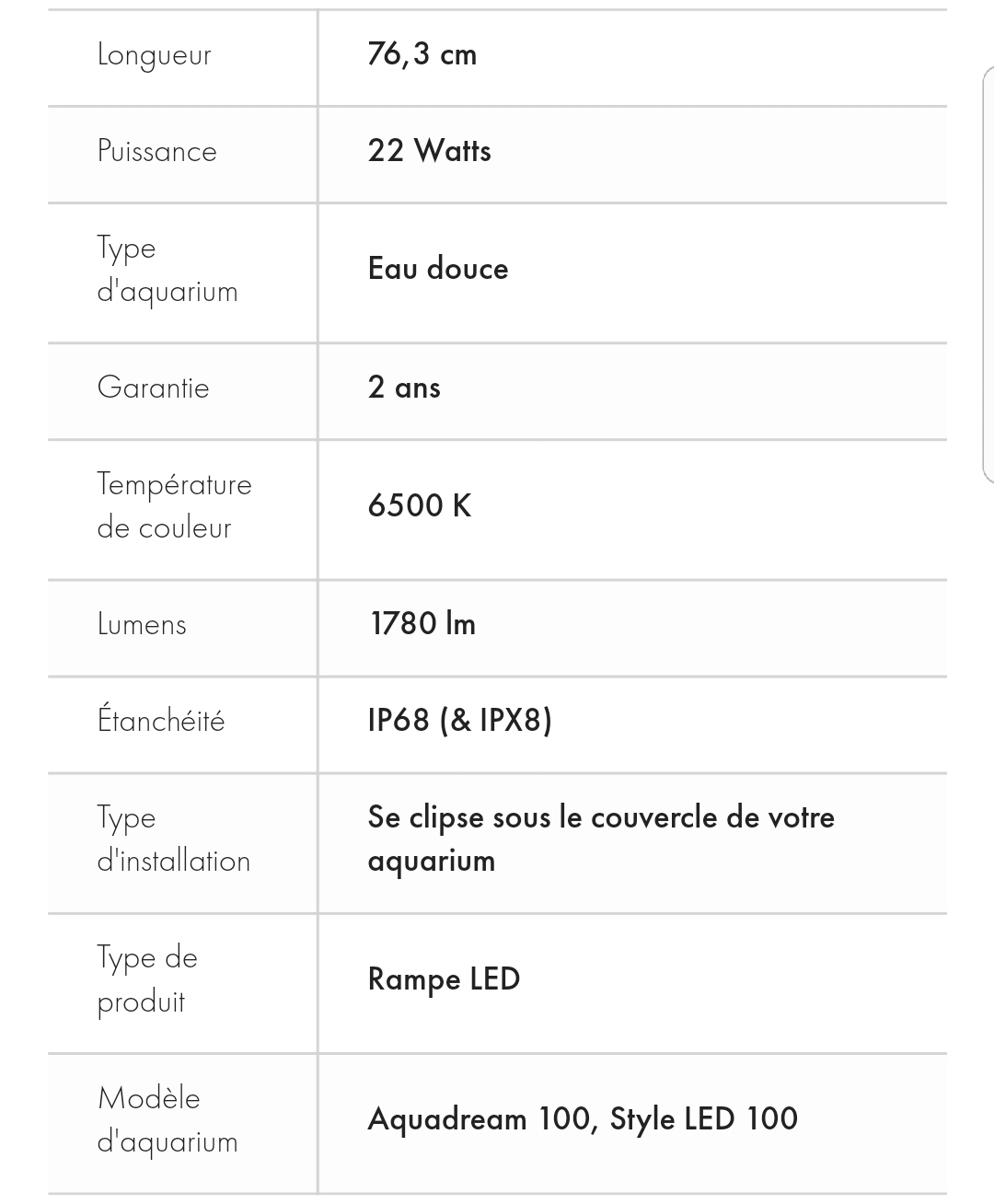Click the Type de produit label
The width and height of the screenshot is (994, 1204).
147,979
